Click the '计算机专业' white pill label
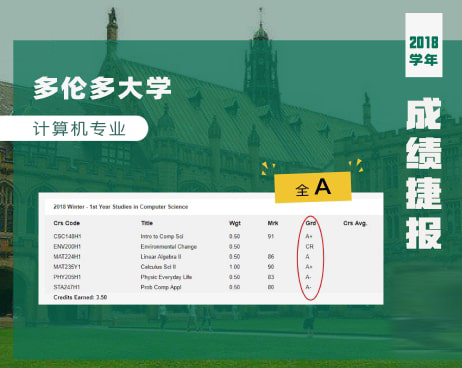Image resolution: width=462 pixels, height=368 pixels. click(x=74, y=128)
